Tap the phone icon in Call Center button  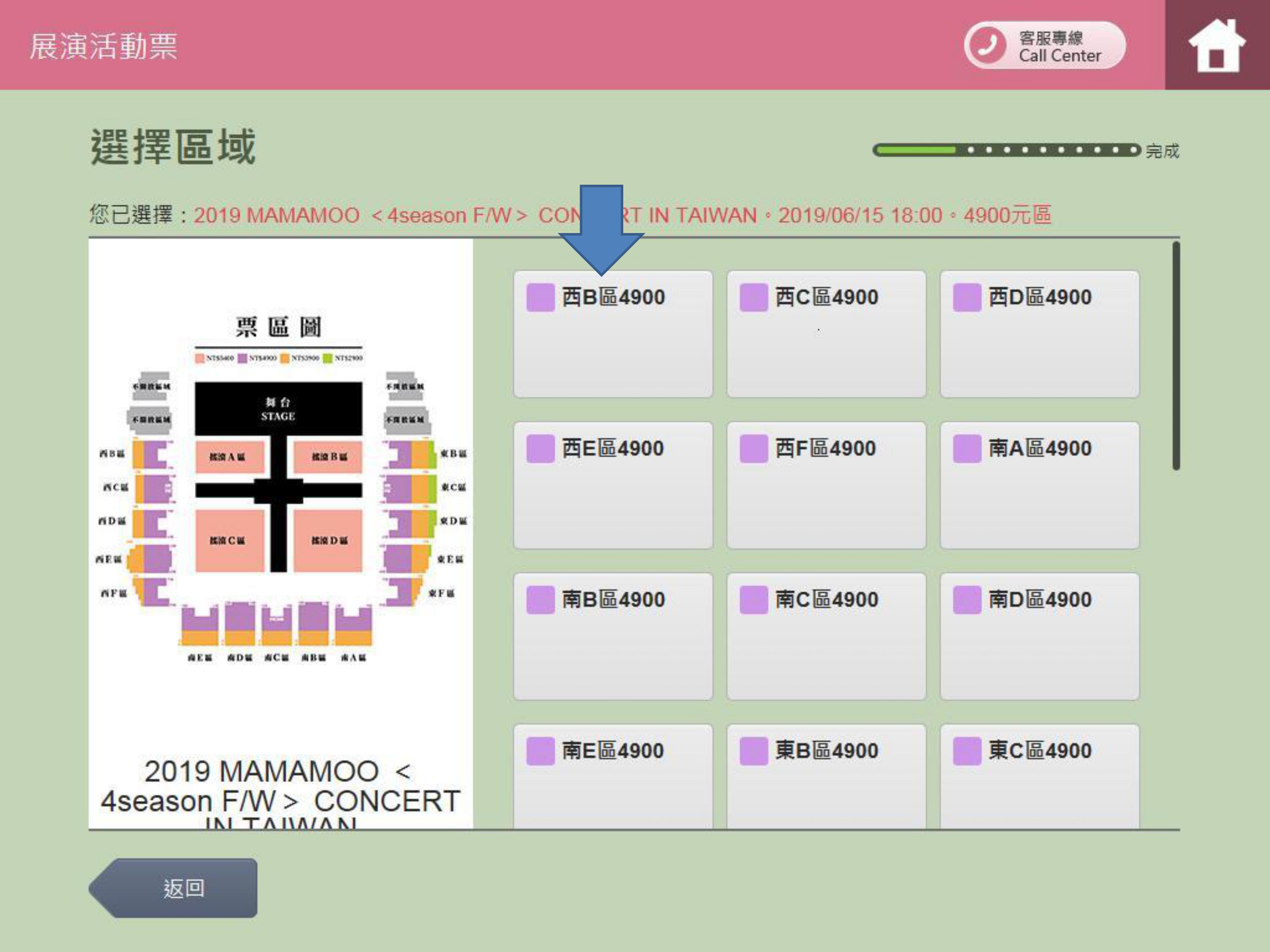[988, 45]
